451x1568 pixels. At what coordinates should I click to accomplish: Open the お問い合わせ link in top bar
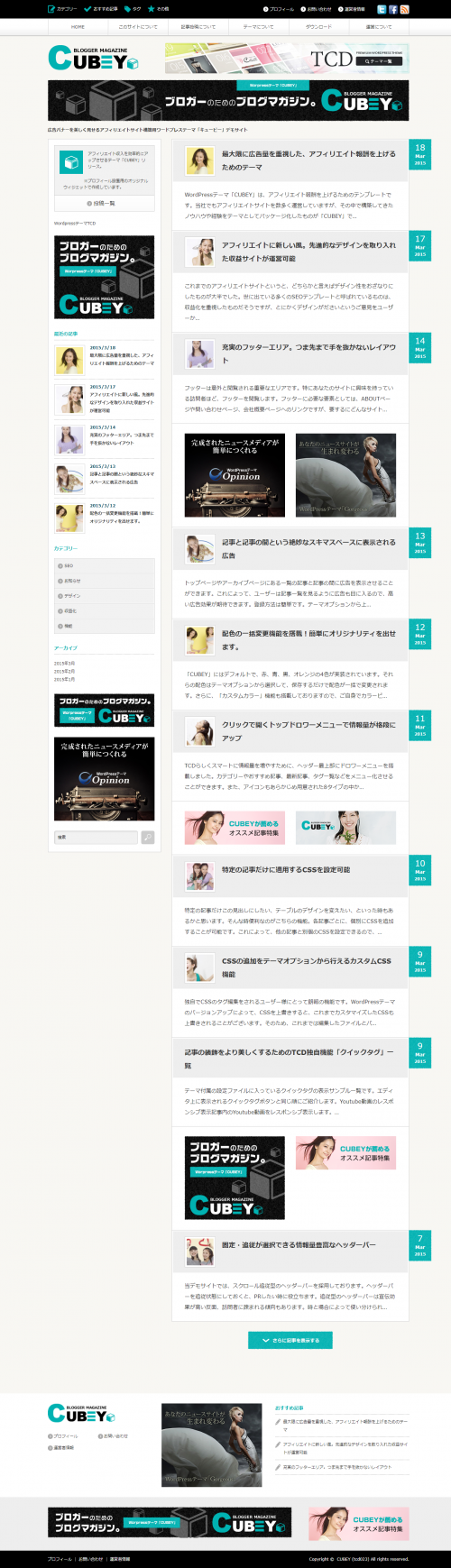(319, 9)
